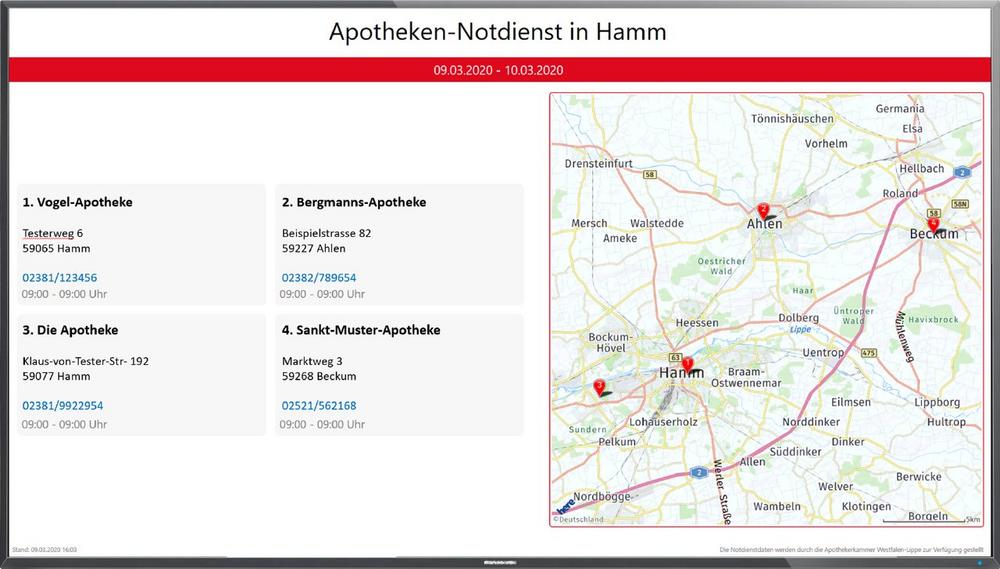Viewport: 1000px width, 569px height.
Task: Click the HERE maps logo
Action: point(565,506)
